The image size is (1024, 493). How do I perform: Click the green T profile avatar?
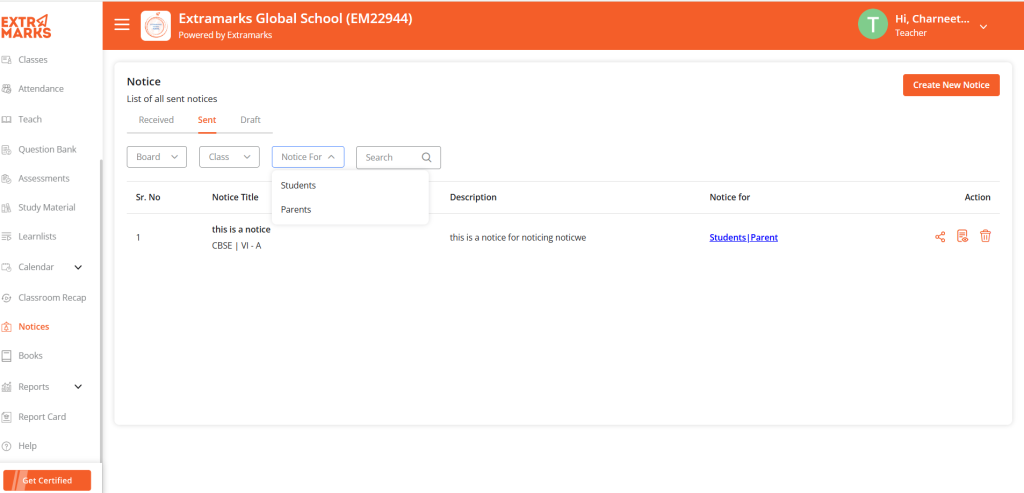click(872, 25)
